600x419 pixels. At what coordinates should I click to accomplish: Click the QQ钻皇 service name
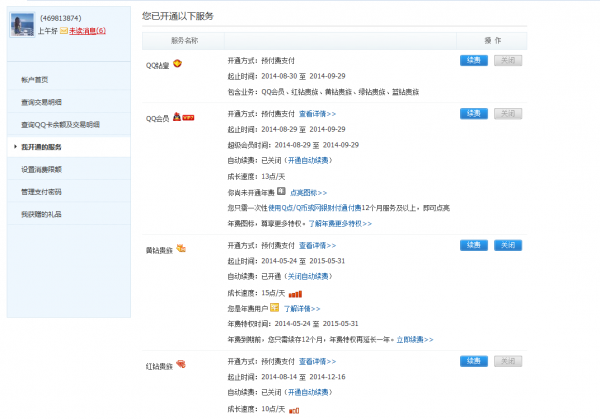tap(157, 65)
